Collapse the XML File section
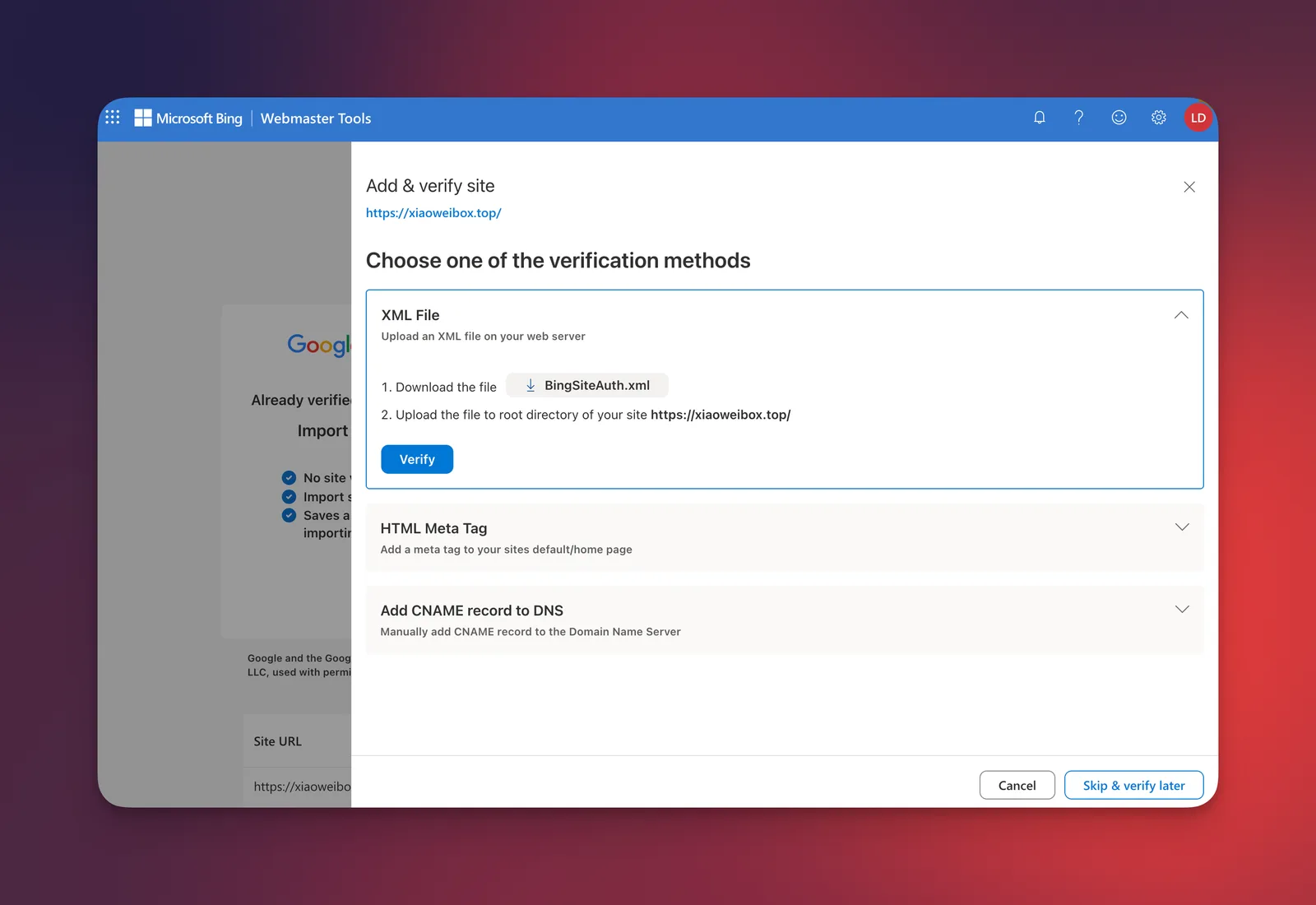This screenshot has height=905, width=1316. click(x=1181, y=315)
